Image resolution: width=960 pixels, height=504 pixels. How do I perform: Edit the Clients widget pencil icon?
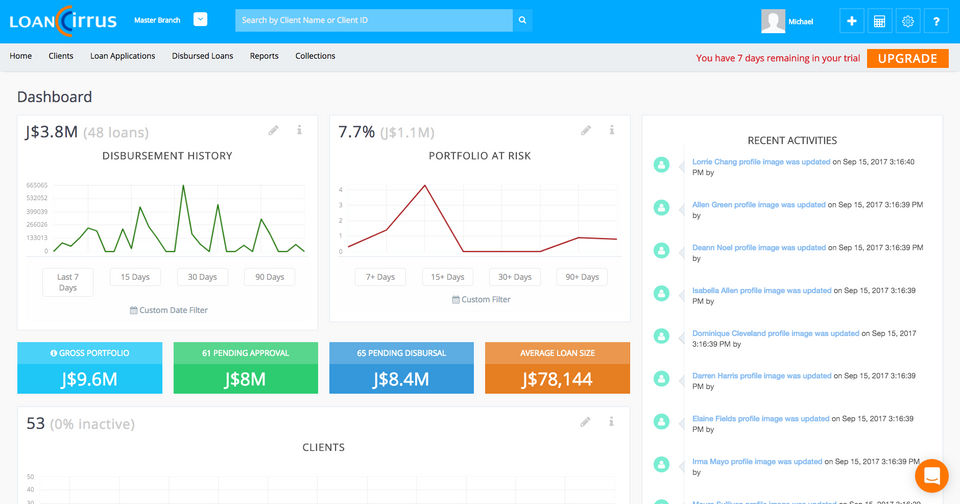pyautogui.click(x=585, y=421)
